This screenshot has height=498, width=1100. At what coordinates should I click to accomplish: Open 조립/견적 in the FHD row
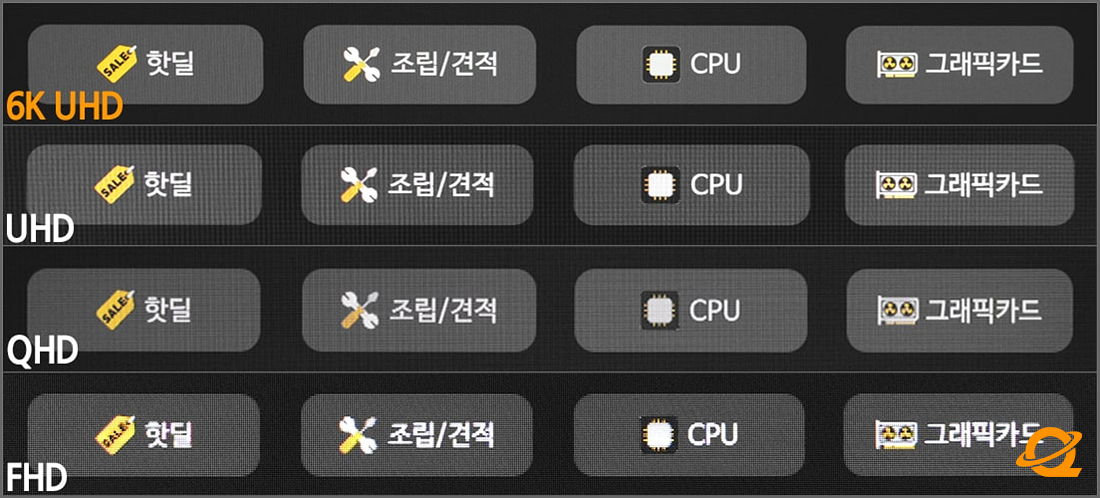coord(416,434)
